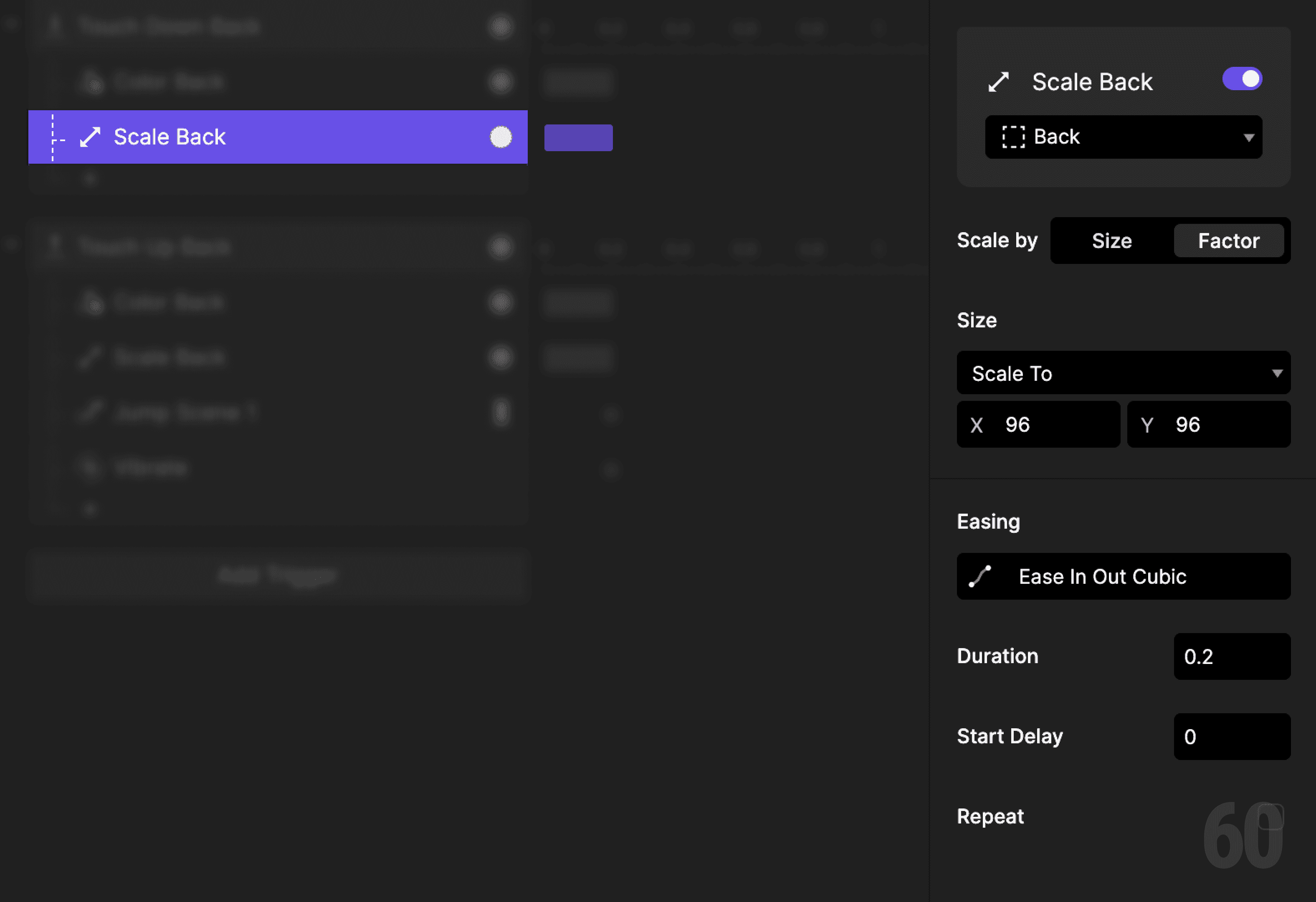Click the purple Scale Back timeline bar
The image size is (1316, 902).
[578, 137]
